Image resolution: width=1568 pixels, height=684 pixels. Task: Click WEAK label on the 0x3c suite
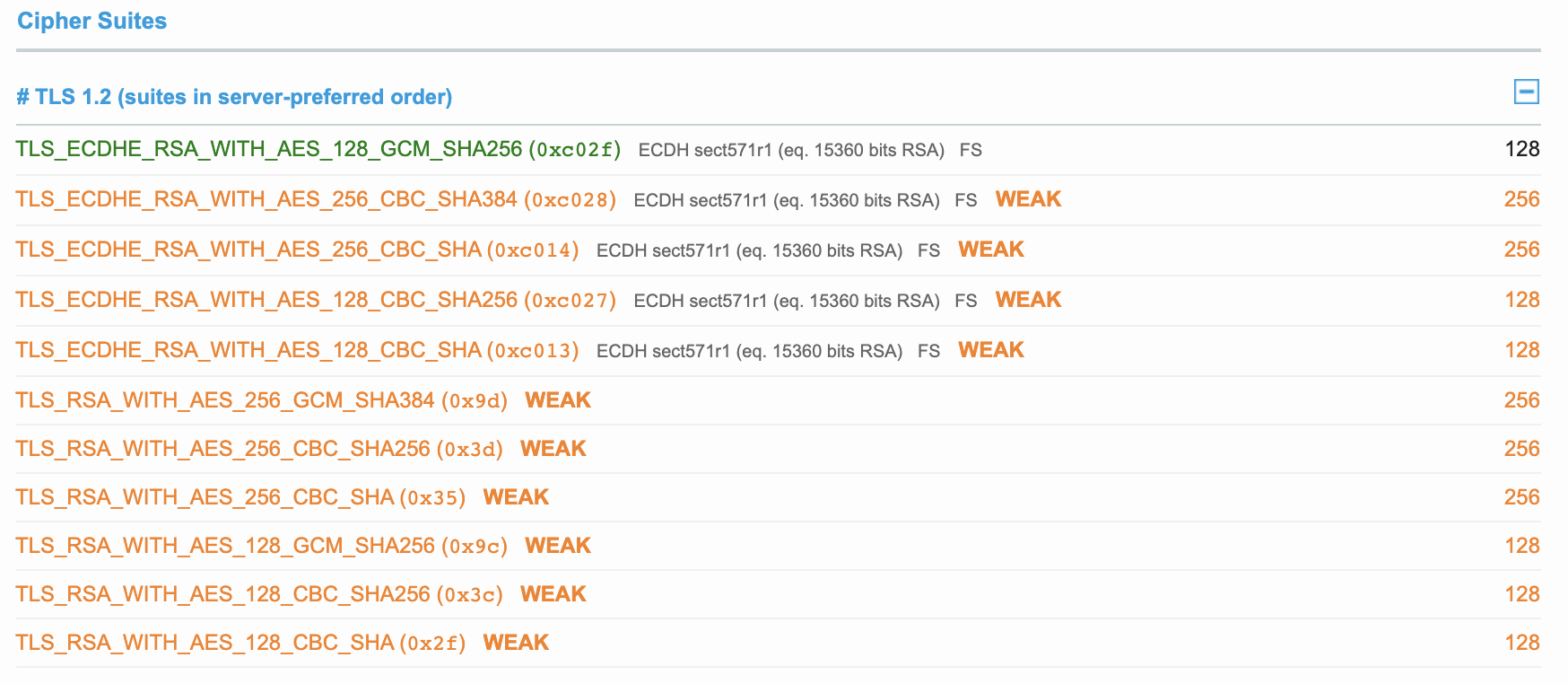coord(553,594)
